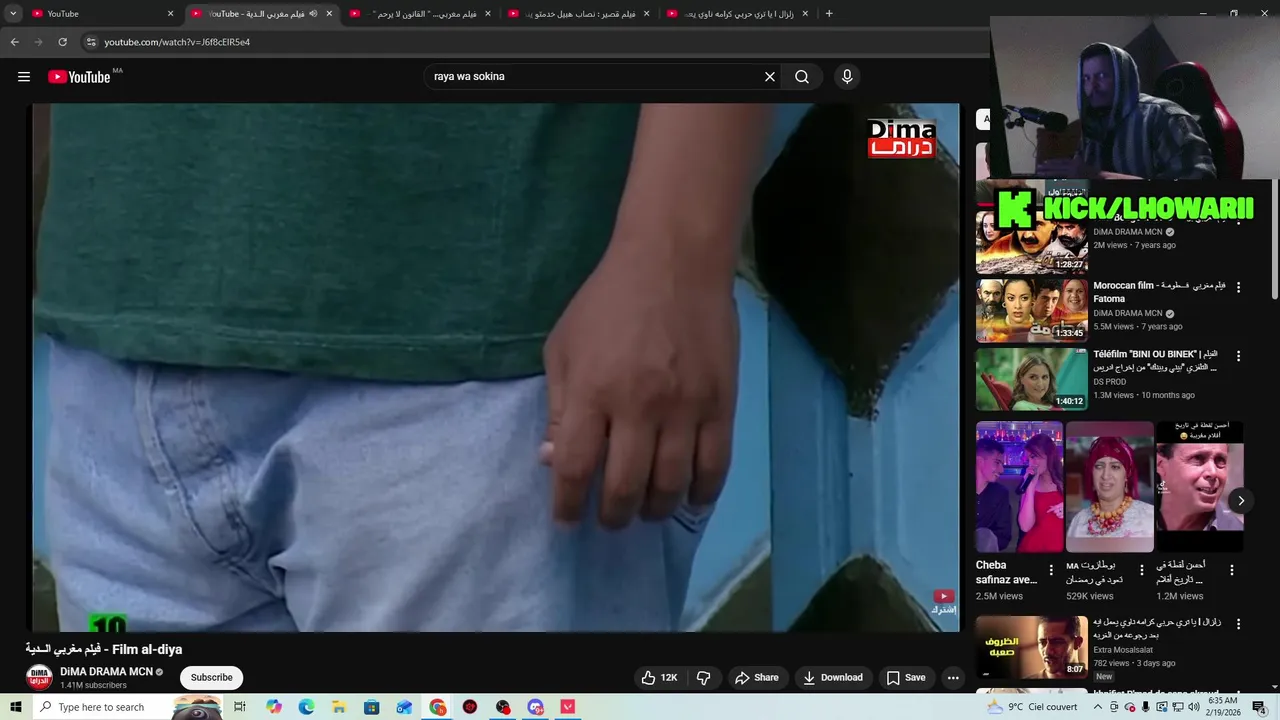Click the browser address bar URL
This screenshot has width=1280, height=720.
(x=177, y=42)
